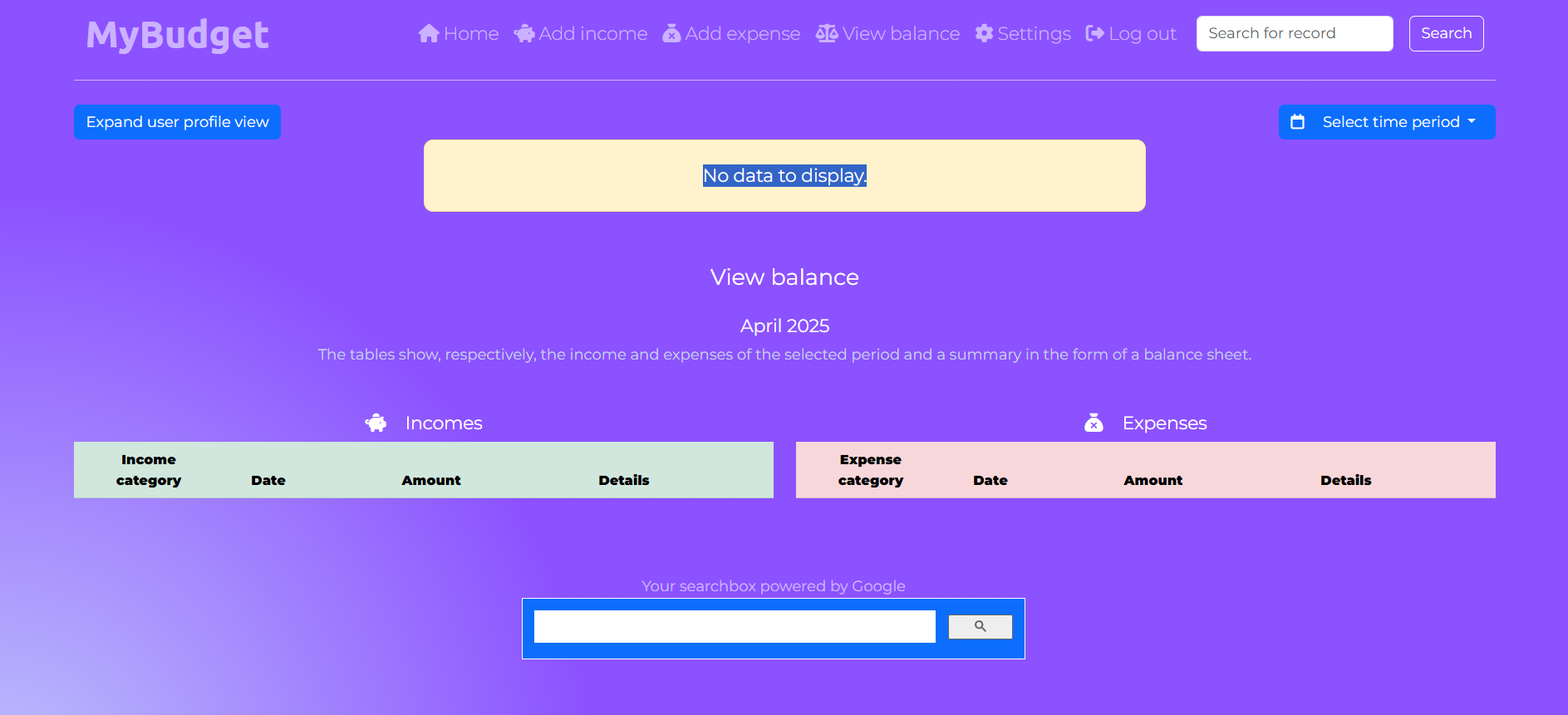Click inside the Google search text box
Screen dimensions: 1568x715
coord(734,627)
